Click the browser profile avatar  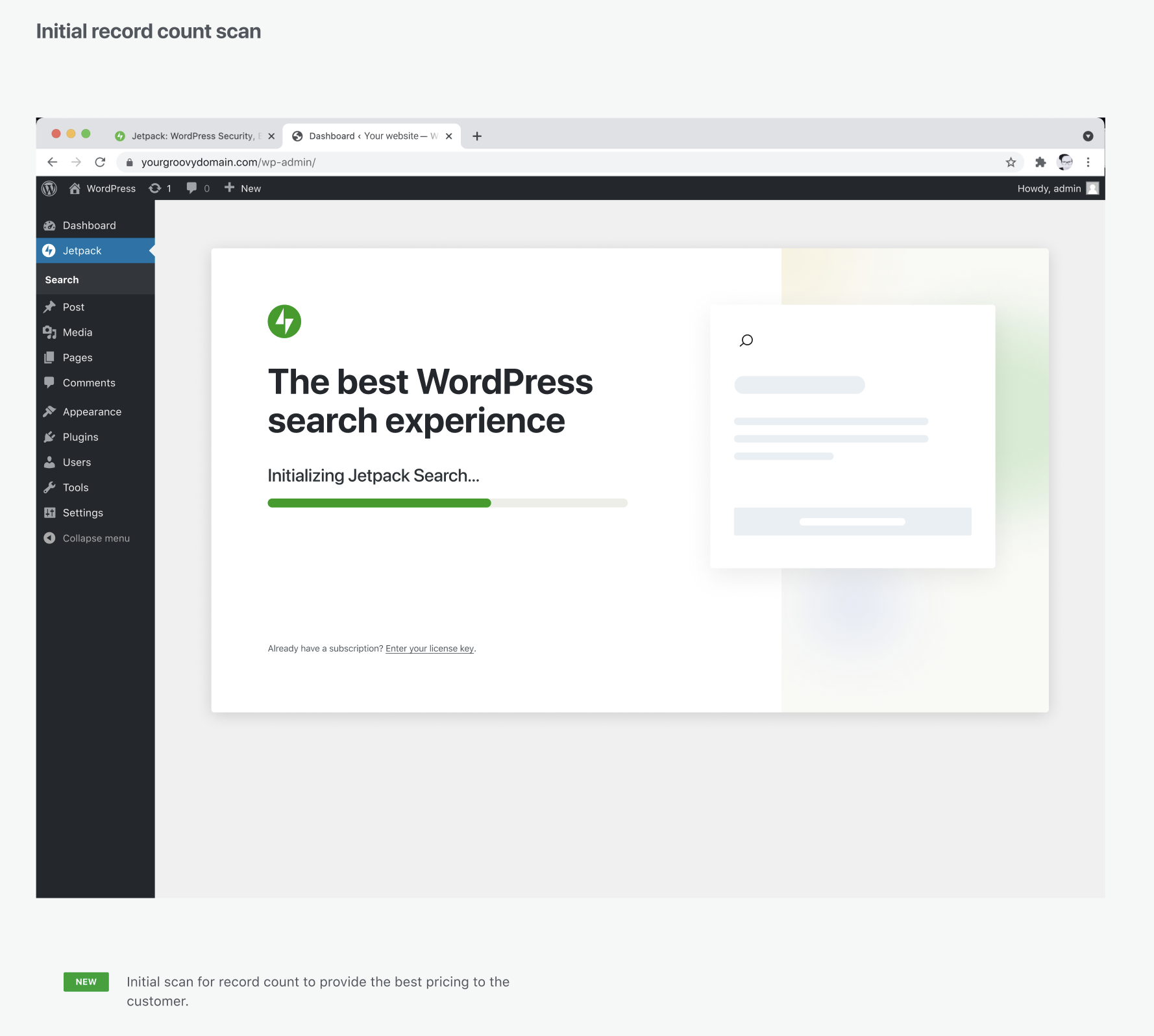click(x=1065, y=162)
